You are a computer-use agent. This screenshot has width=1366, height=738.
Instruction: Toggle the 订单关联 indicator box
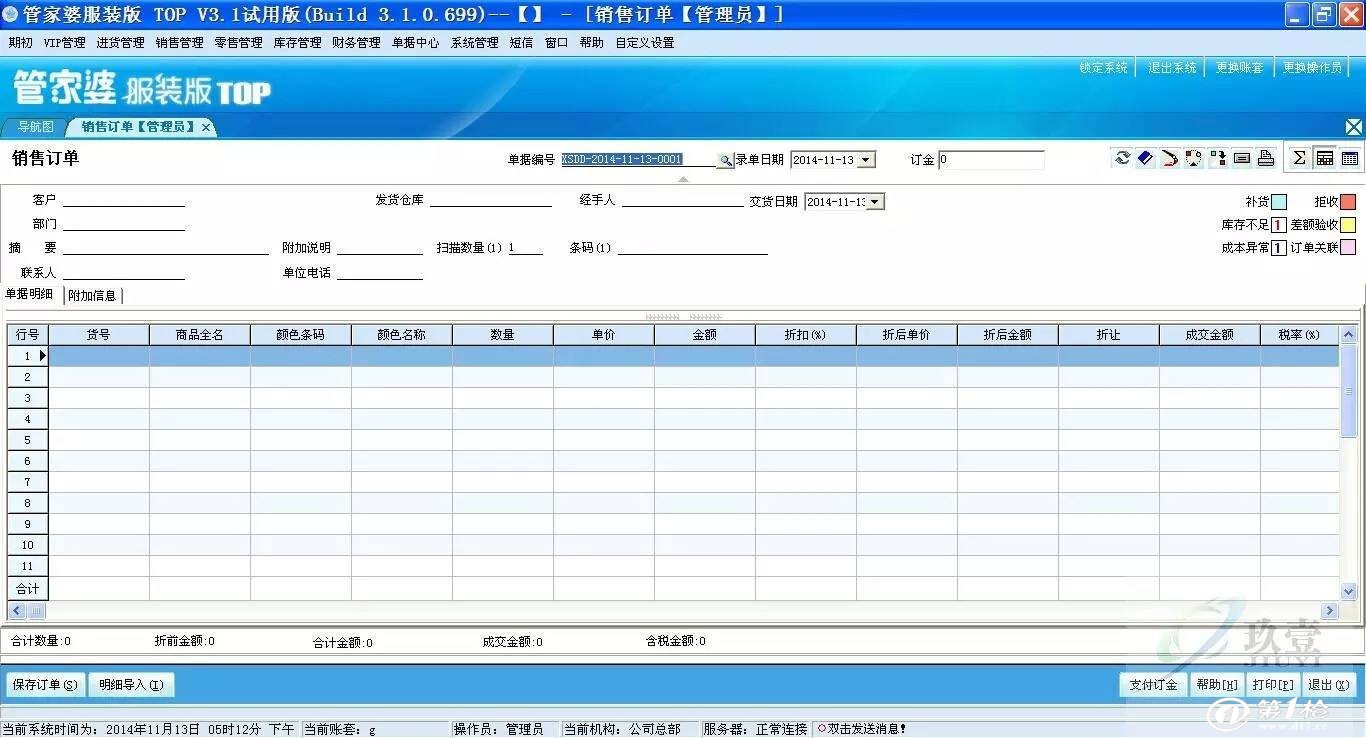(1347, 247)
